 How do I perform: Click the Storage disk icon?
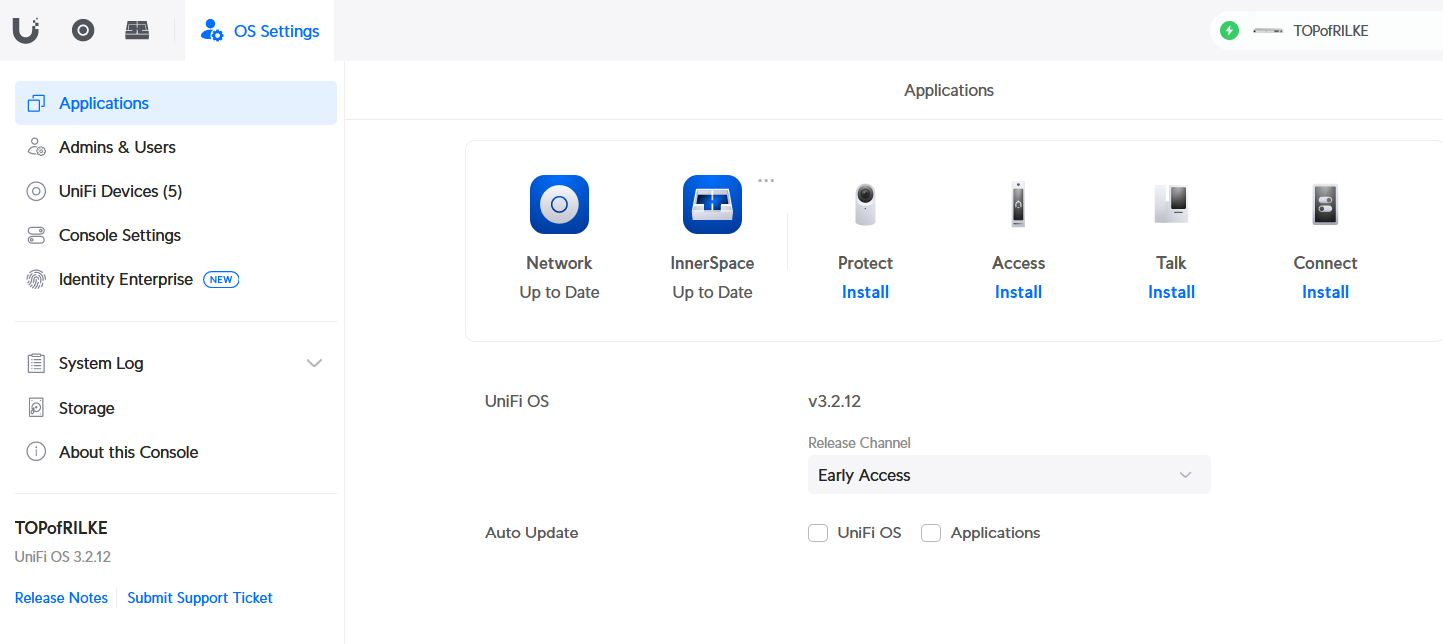coord(36,408)
